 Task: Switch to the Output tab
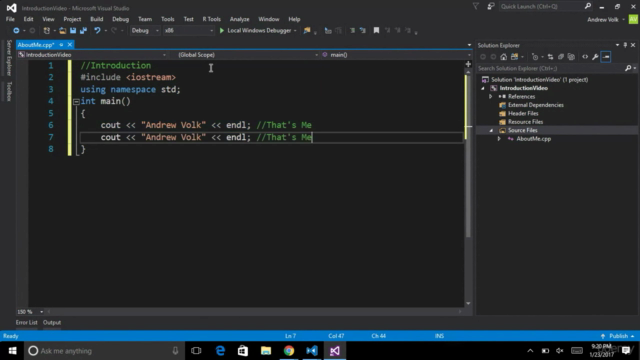[52, 322]
